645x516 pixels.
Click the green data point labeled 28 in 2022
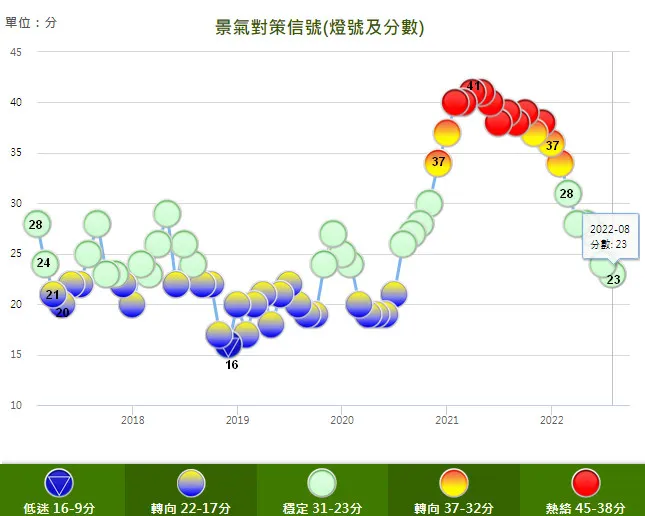pos(568,193)
